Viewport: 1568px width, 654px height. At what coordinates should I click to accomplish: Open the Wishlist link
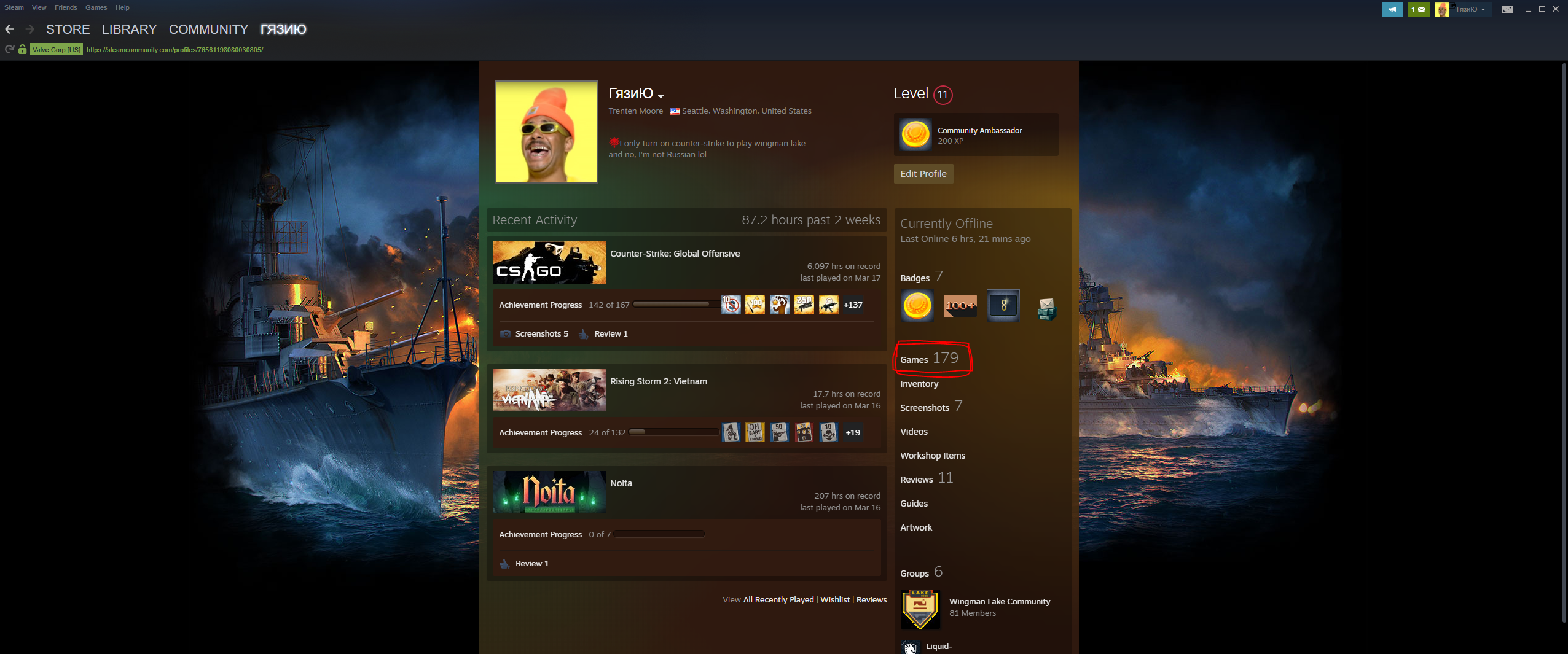point(835,600)
